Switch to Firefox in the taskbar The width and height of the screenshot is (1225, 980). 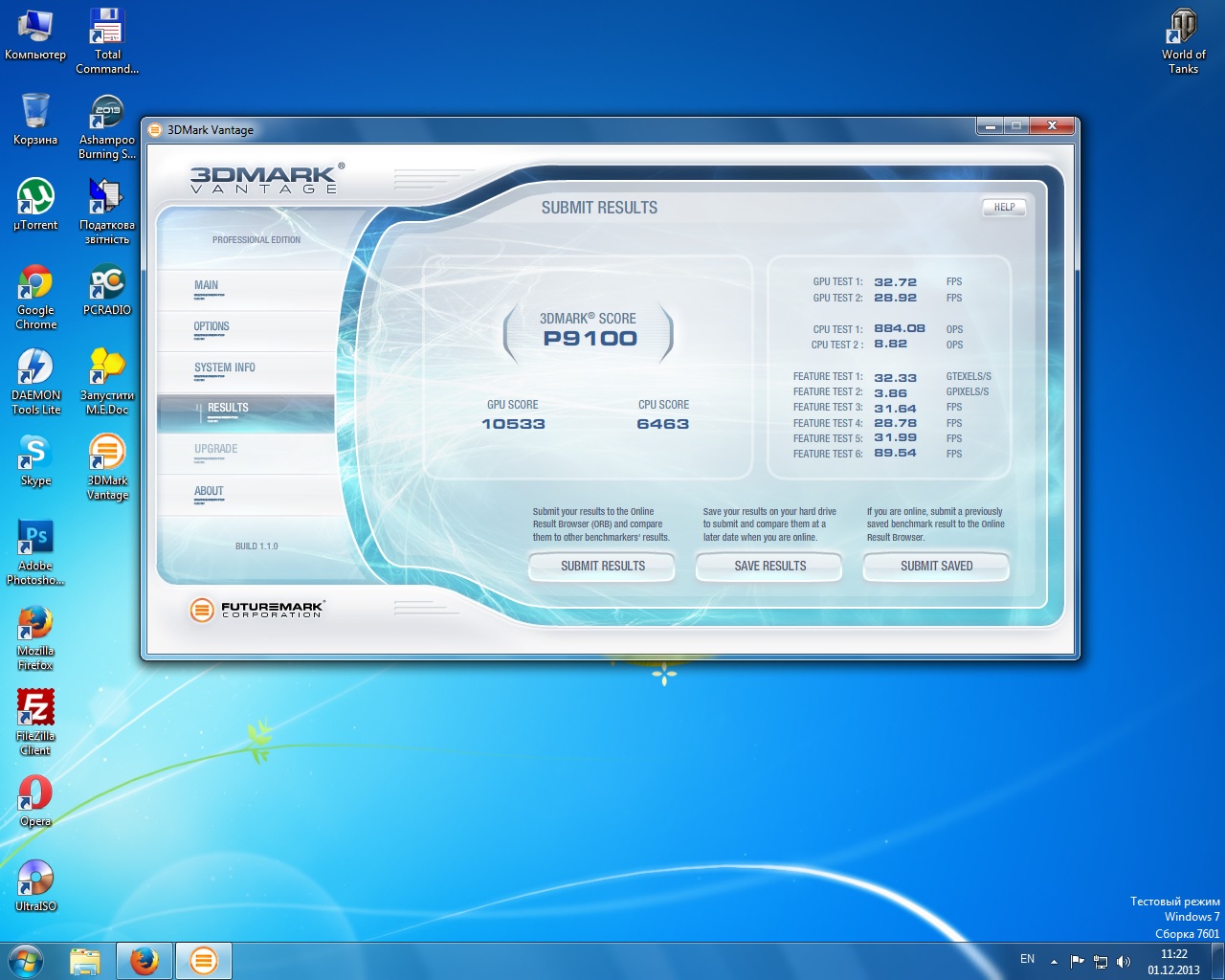pos(145,961)
